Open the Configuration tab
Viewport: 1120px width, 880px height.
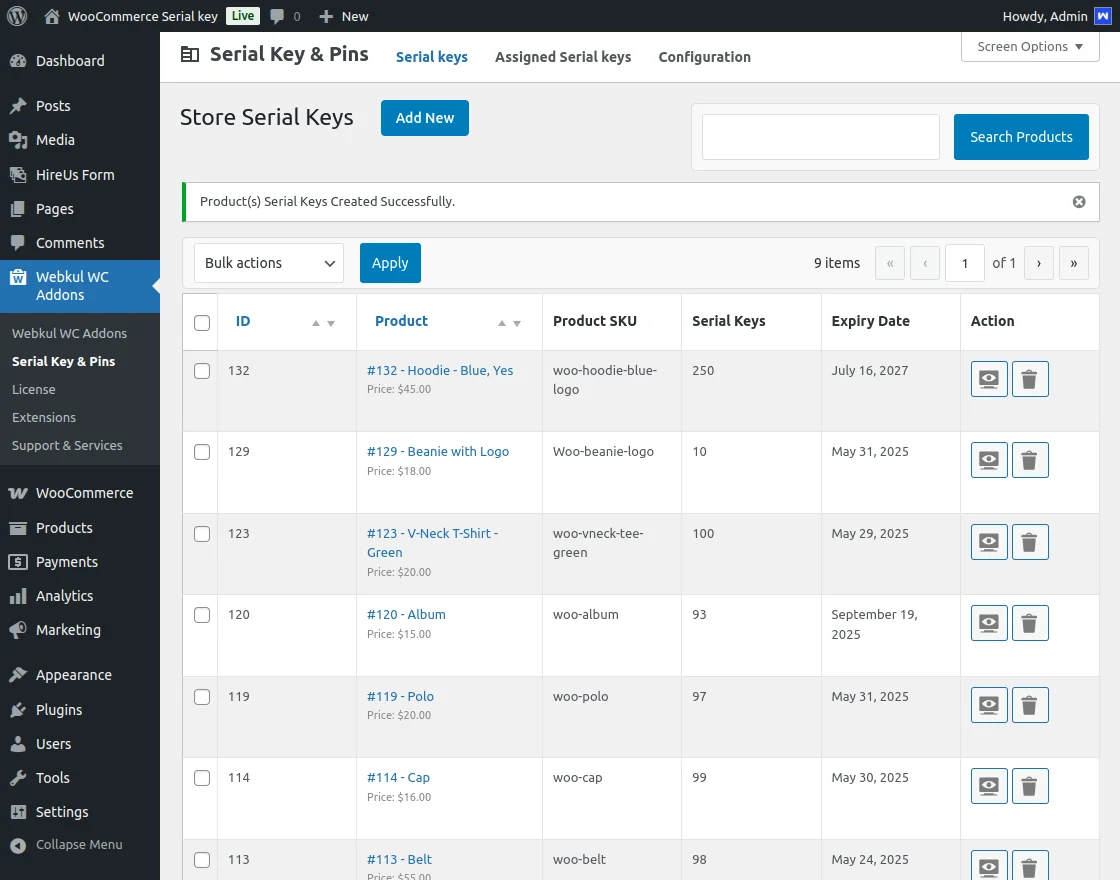click(704, 57)
